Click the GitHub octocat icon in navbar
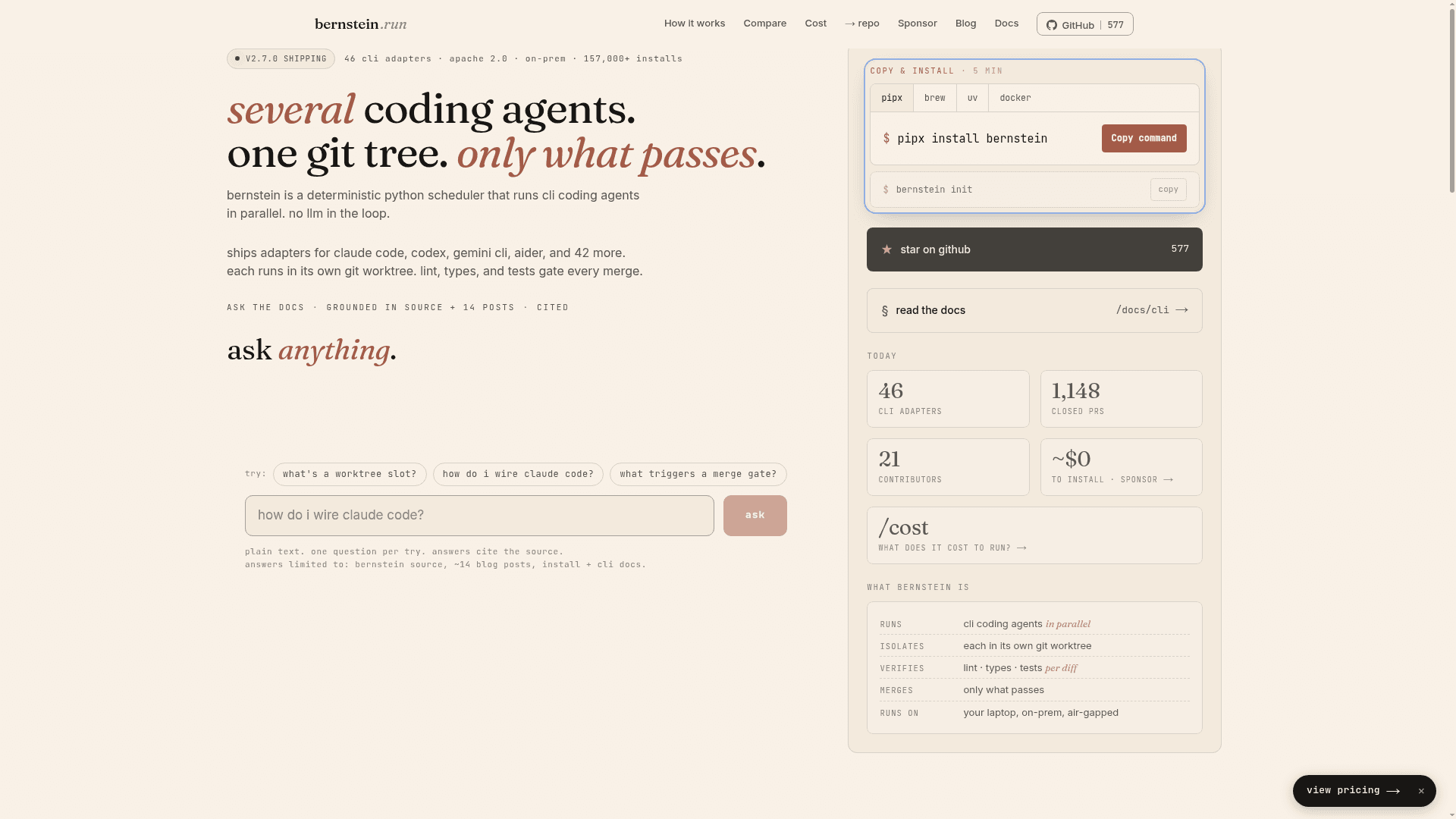This screenshot has height=819, width=1456. 1052,25
